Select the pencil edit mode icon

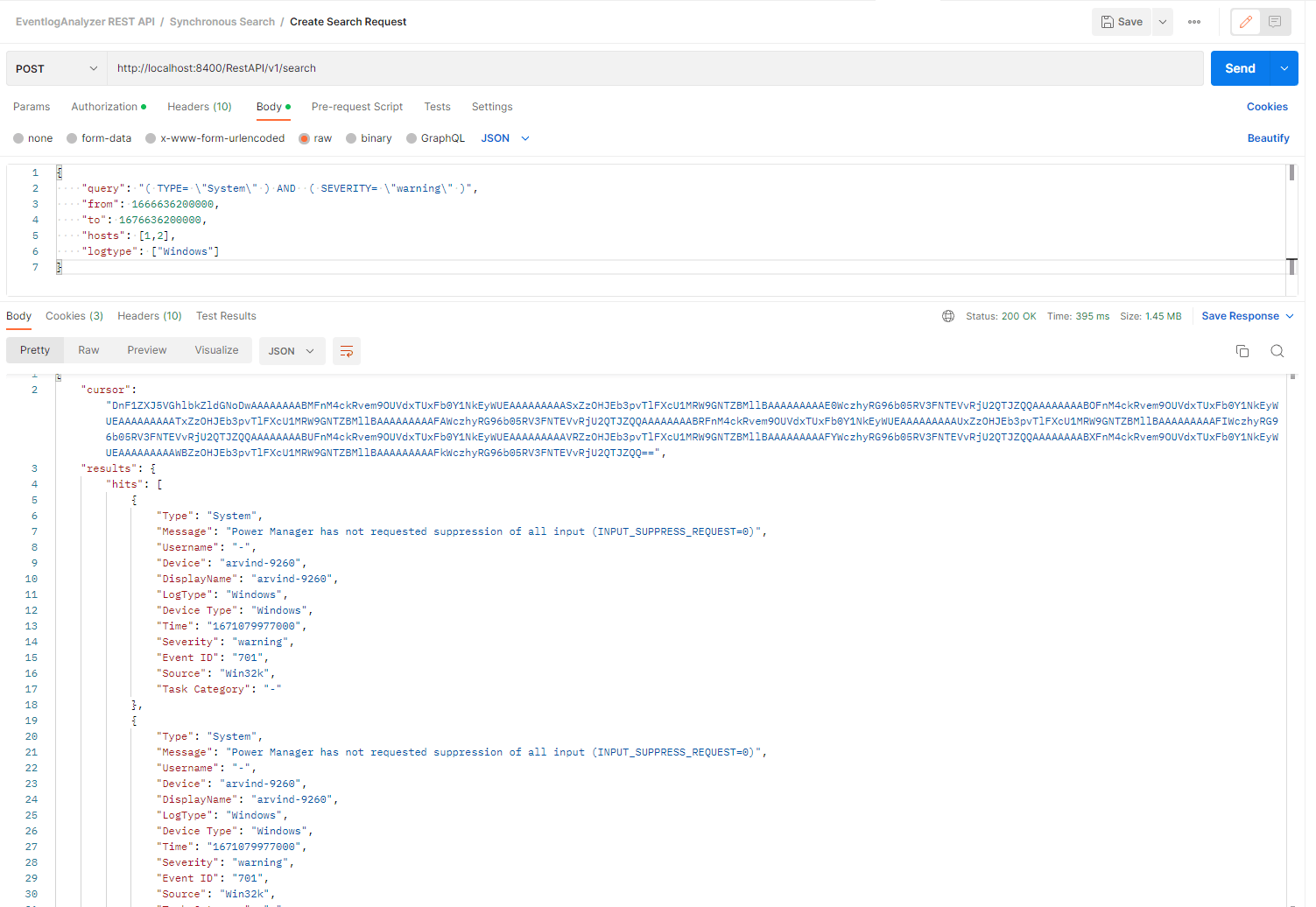click(1245, 21)
